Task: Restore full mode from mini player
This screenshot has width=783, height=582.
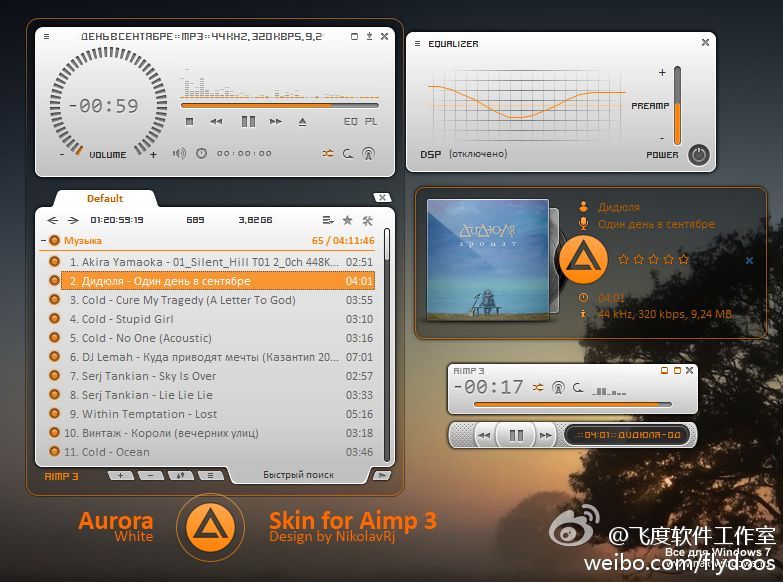Action: 677,370
